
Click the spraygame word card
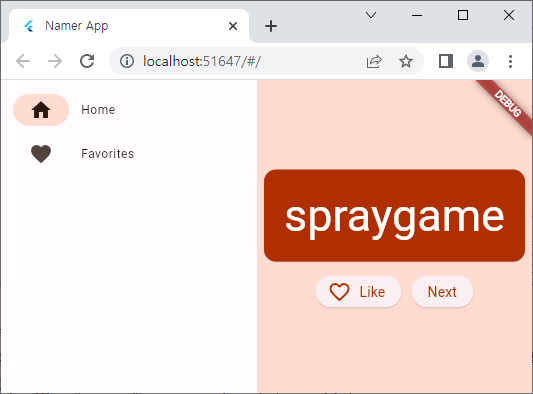click(x=394, y=216)
